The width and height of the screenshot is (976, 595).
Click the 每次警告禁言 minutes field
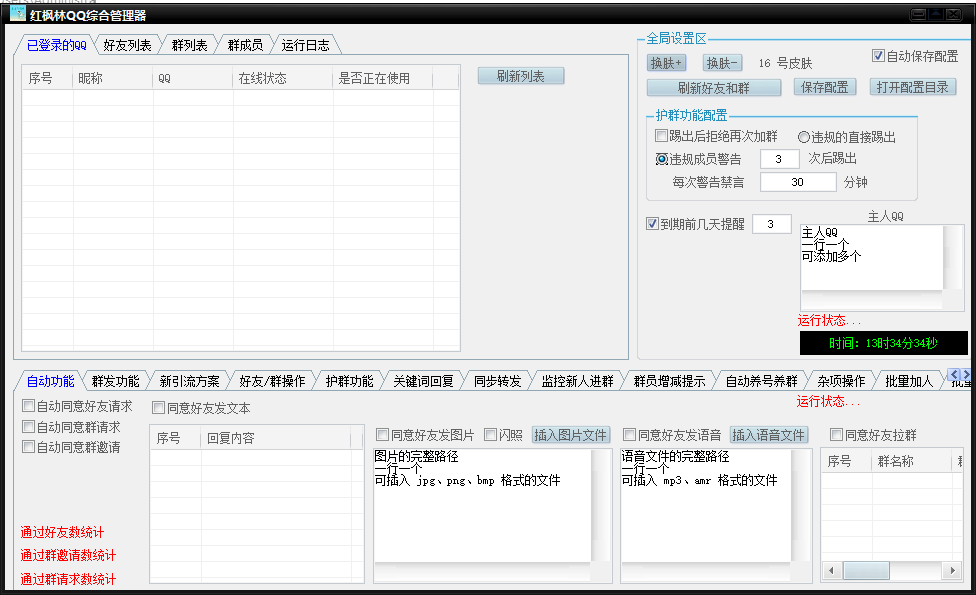tap(798, 182)
